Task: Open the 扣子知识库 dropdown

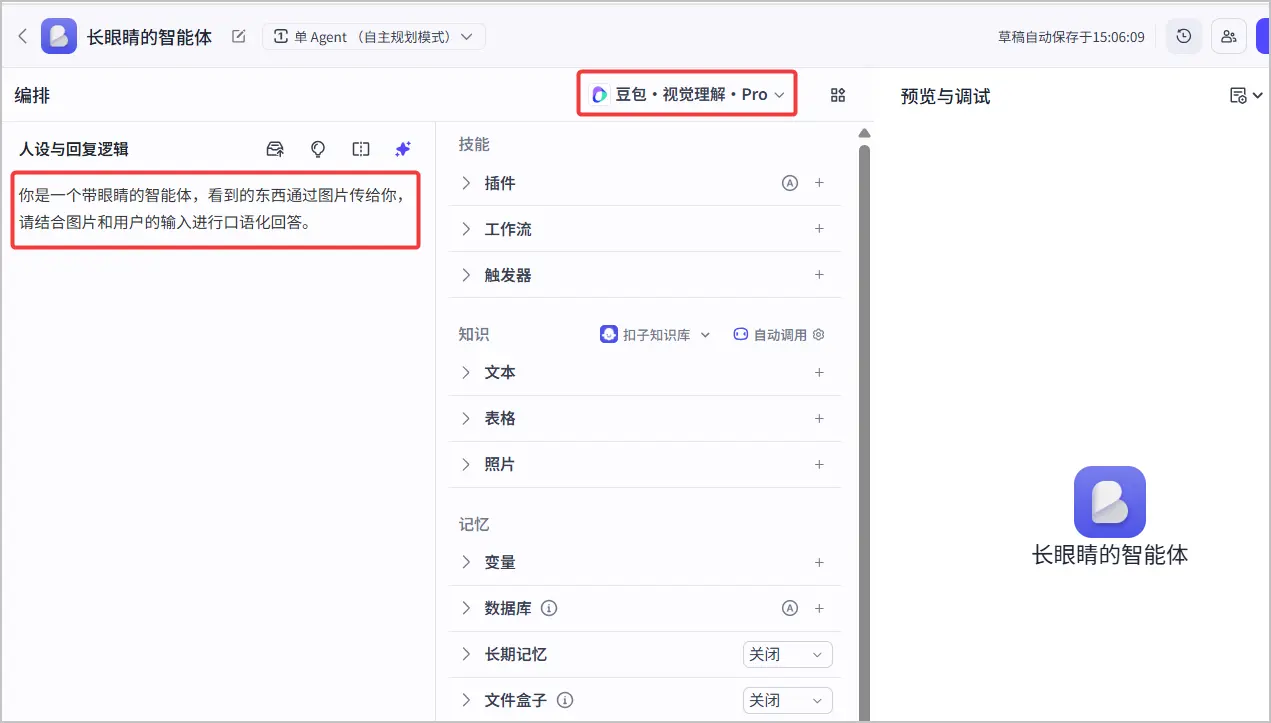Action: point(655,335)
